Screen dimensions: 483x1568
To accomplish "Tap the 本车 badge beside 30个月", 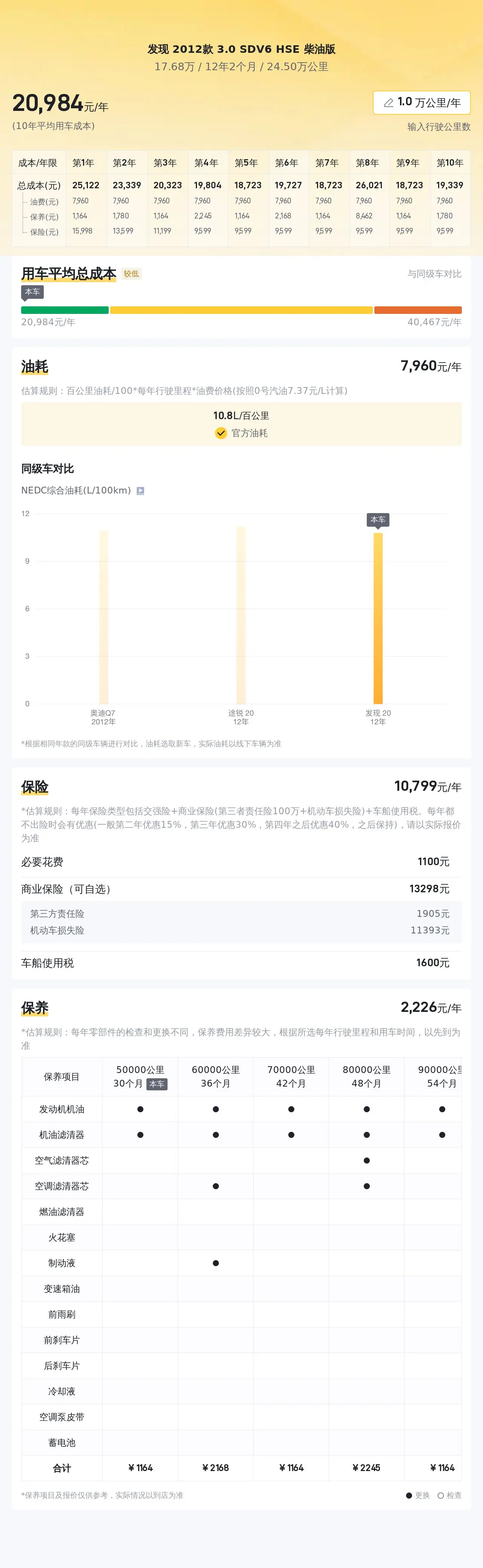I will click(157, 1084).
